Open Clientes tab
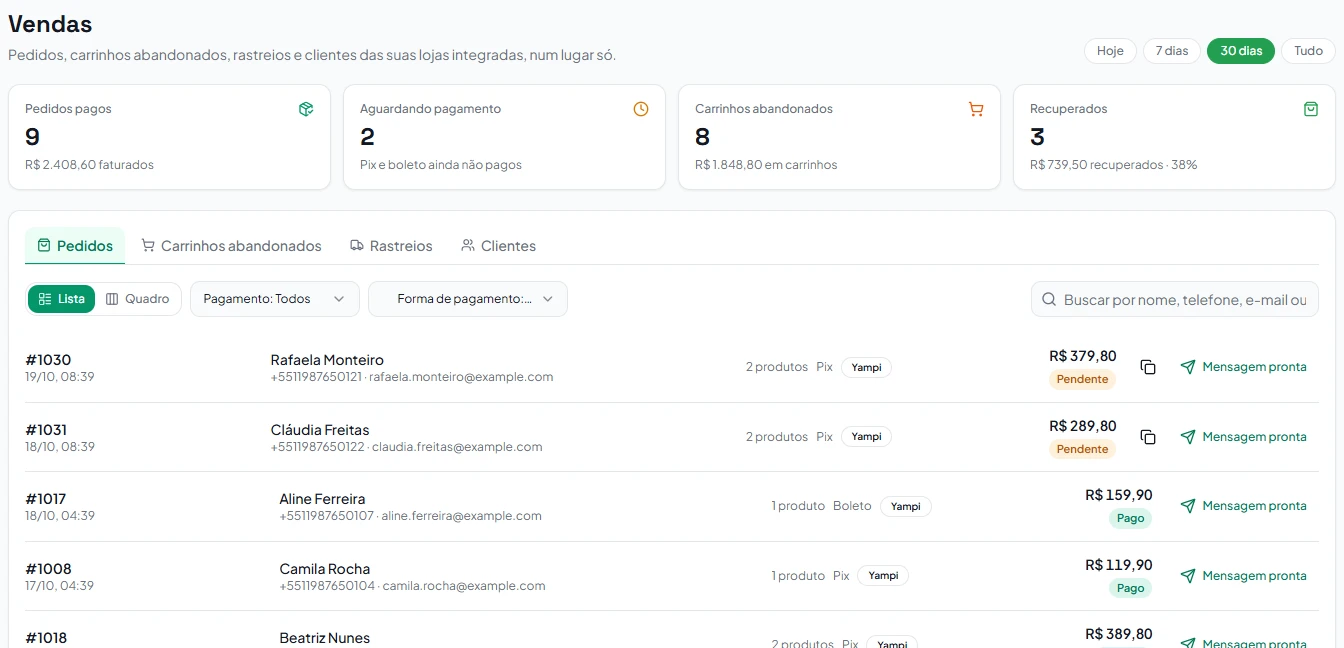The image size is (1344, 648). (x=498, y=245)
